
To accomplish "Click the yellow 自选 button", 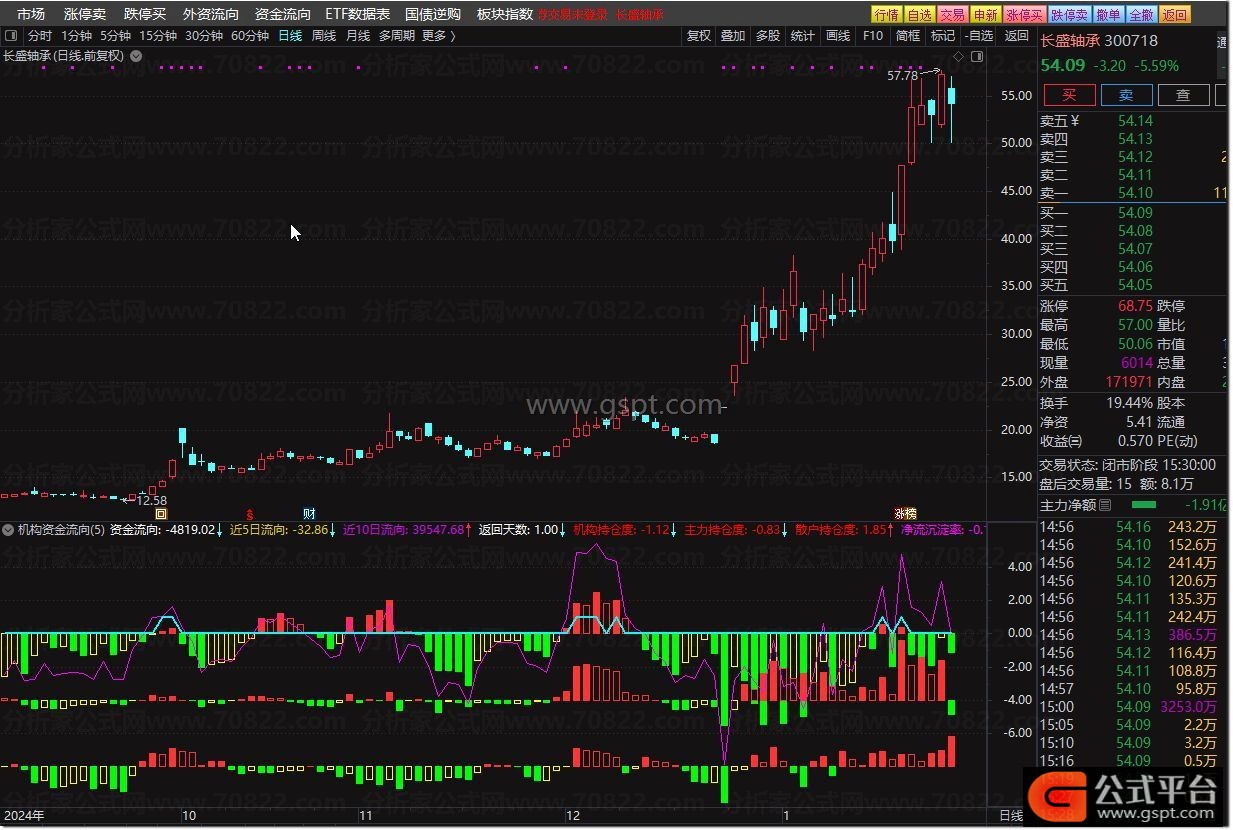I will pyautogui.click(x=920, y=14).
